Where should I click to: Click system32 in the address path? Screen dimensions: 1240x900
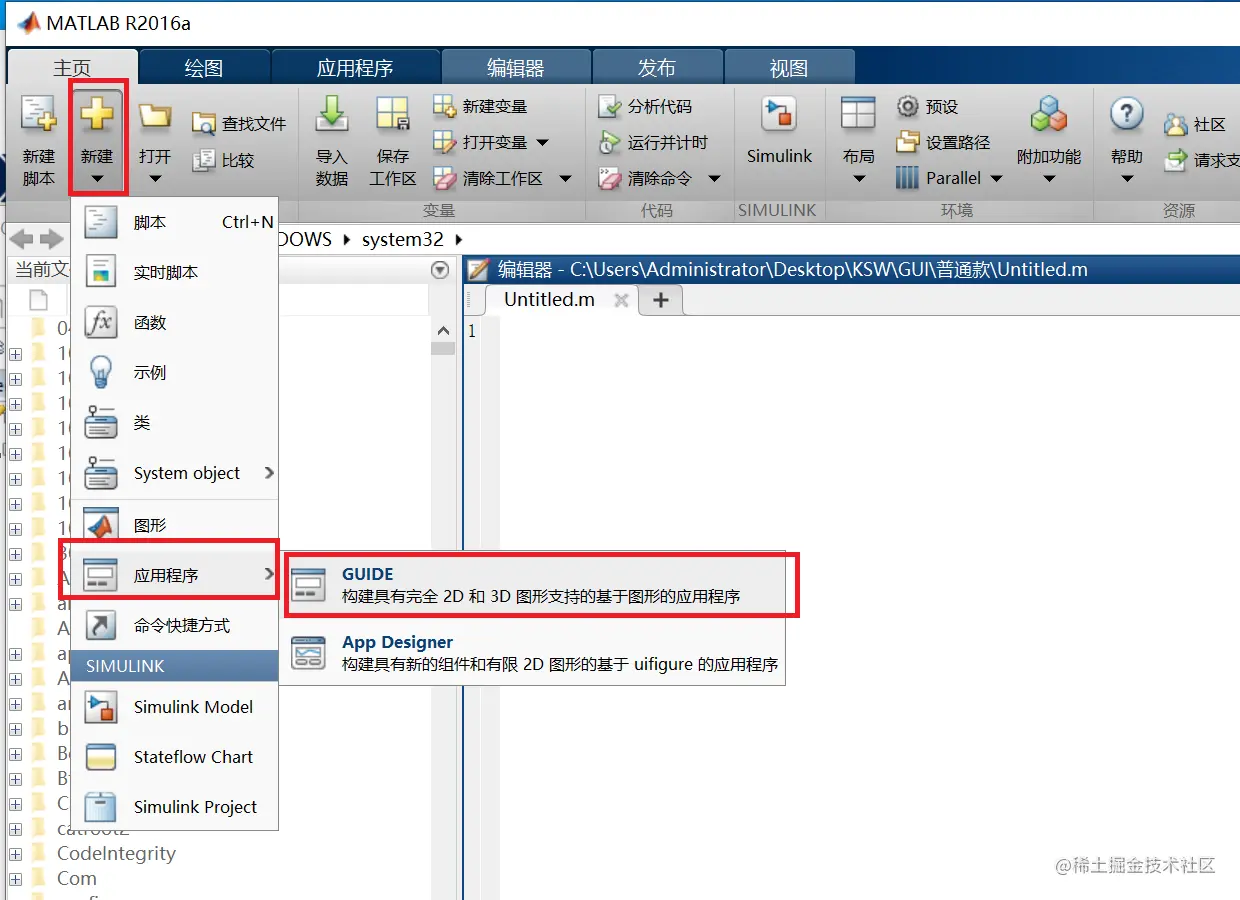click(402, 239)
